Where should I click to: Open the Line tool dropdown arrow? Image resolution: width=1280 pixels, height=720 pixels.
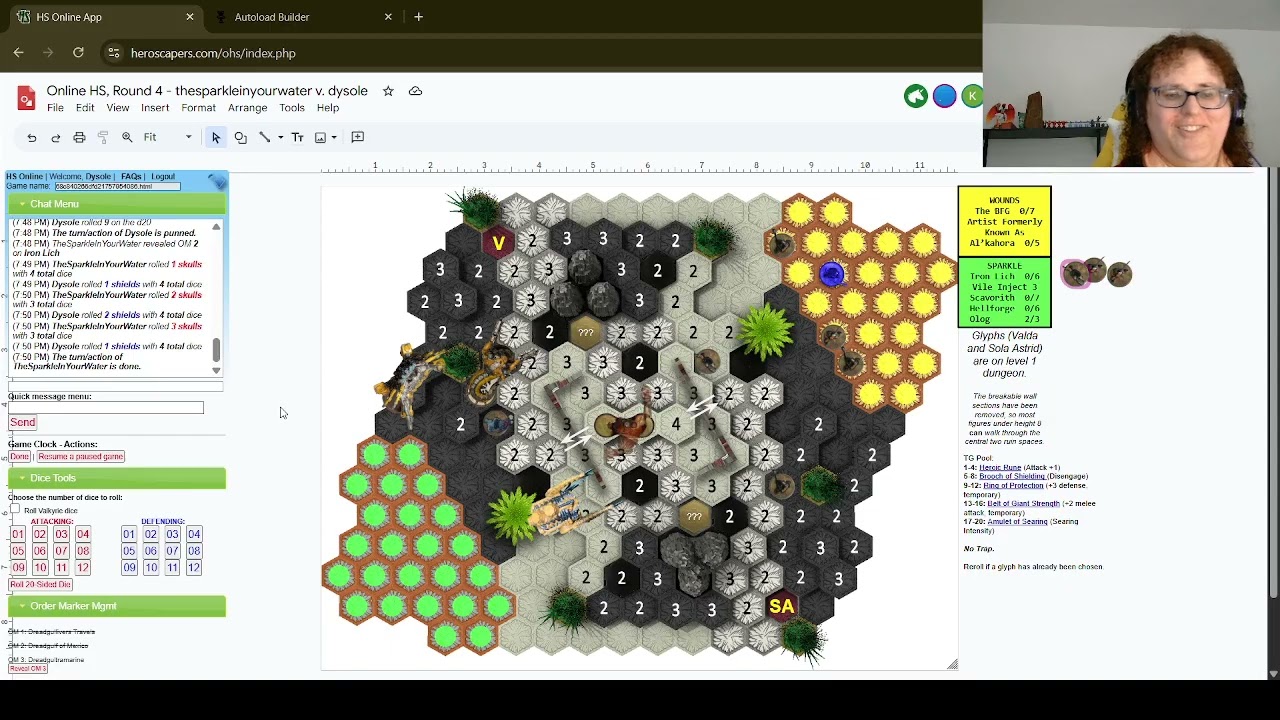pyautogui.click(x=280, y=137)
